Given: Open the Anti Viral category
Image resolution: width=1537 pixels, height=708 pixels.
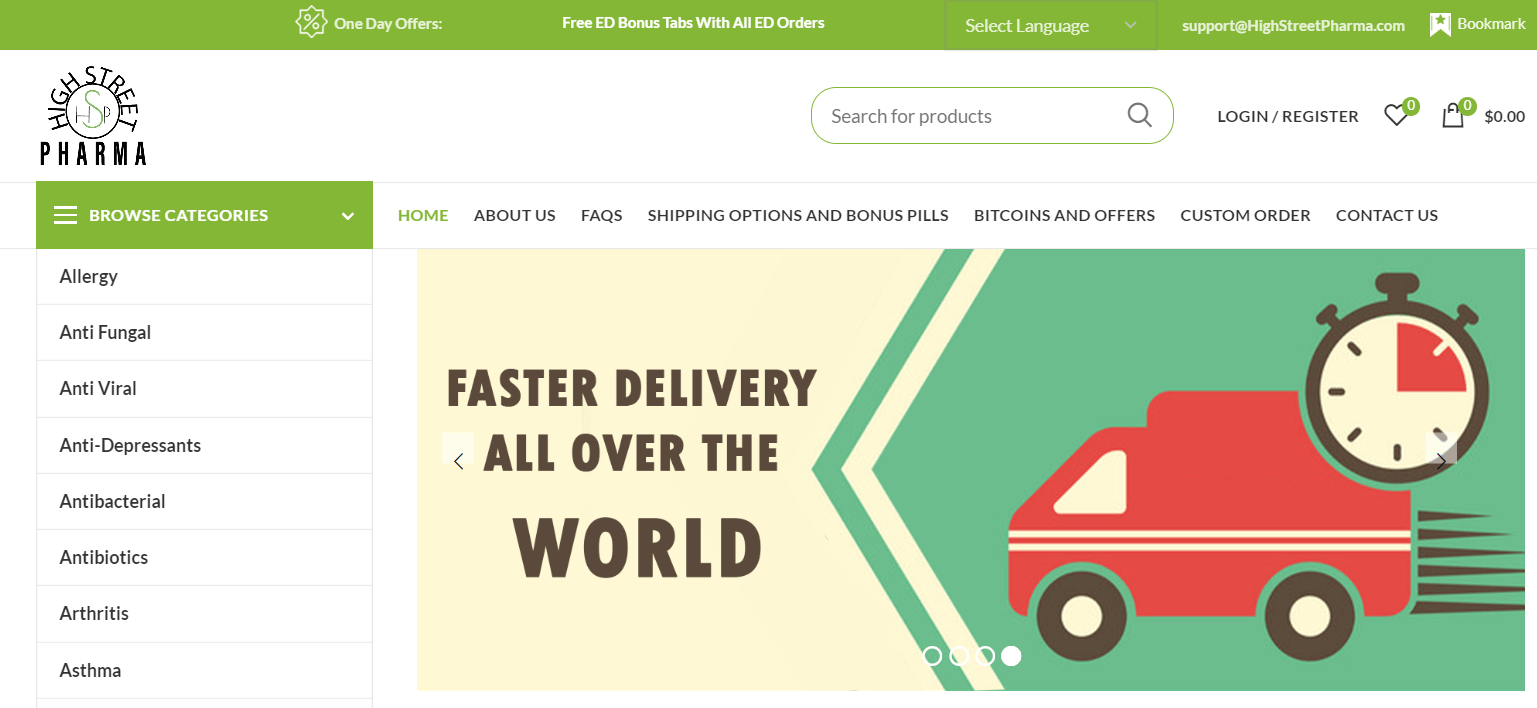Looking at the screenshot, I should pos(204,388).
